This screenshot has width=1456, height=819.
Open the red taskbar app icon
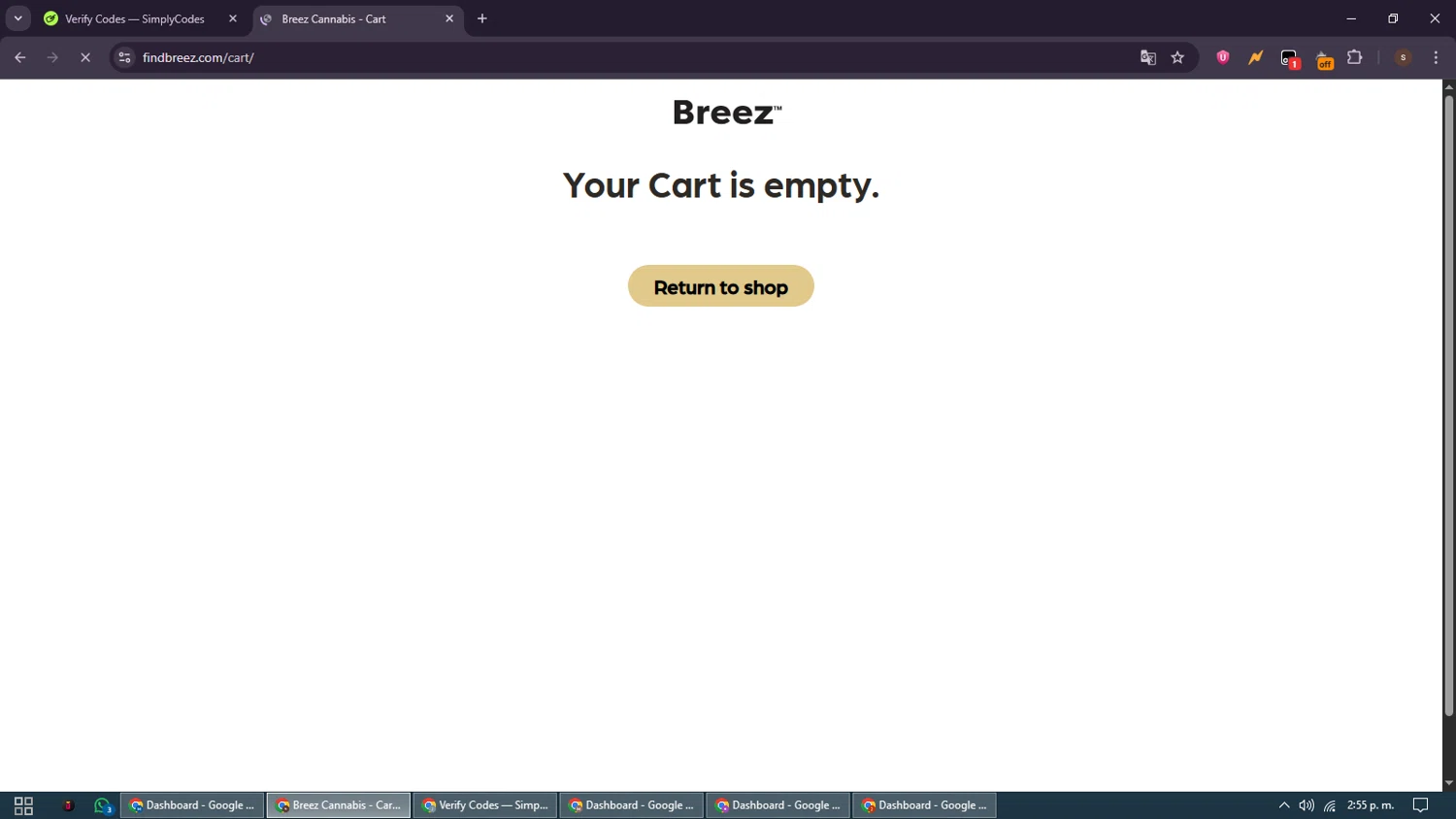click(x=68, y=805)
